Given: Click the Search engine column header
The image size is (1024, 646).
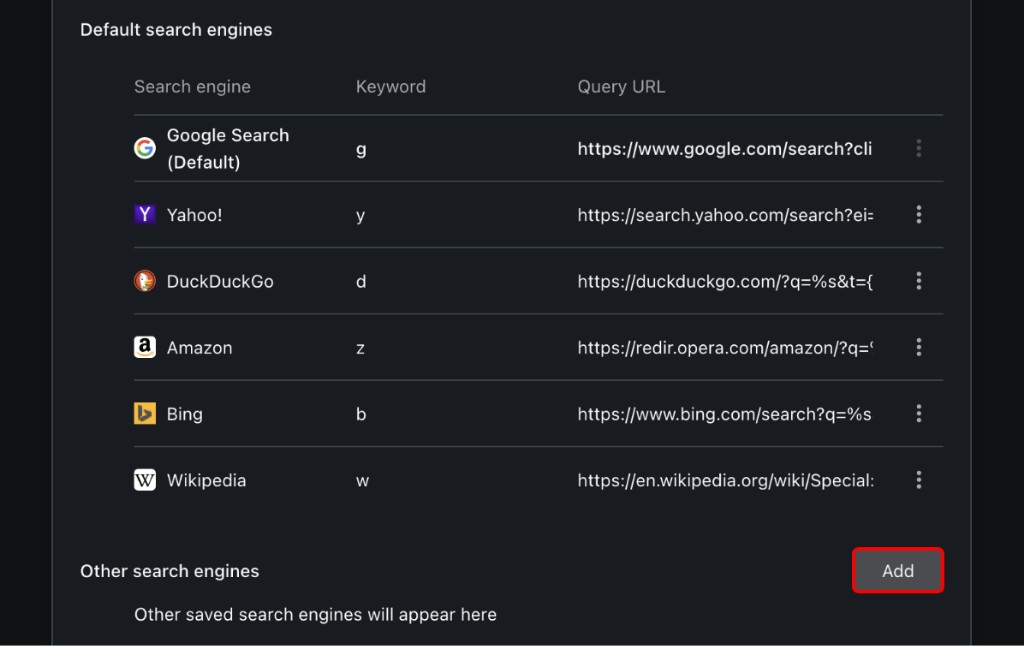Looking at the screenshot, I should [192, 87].
